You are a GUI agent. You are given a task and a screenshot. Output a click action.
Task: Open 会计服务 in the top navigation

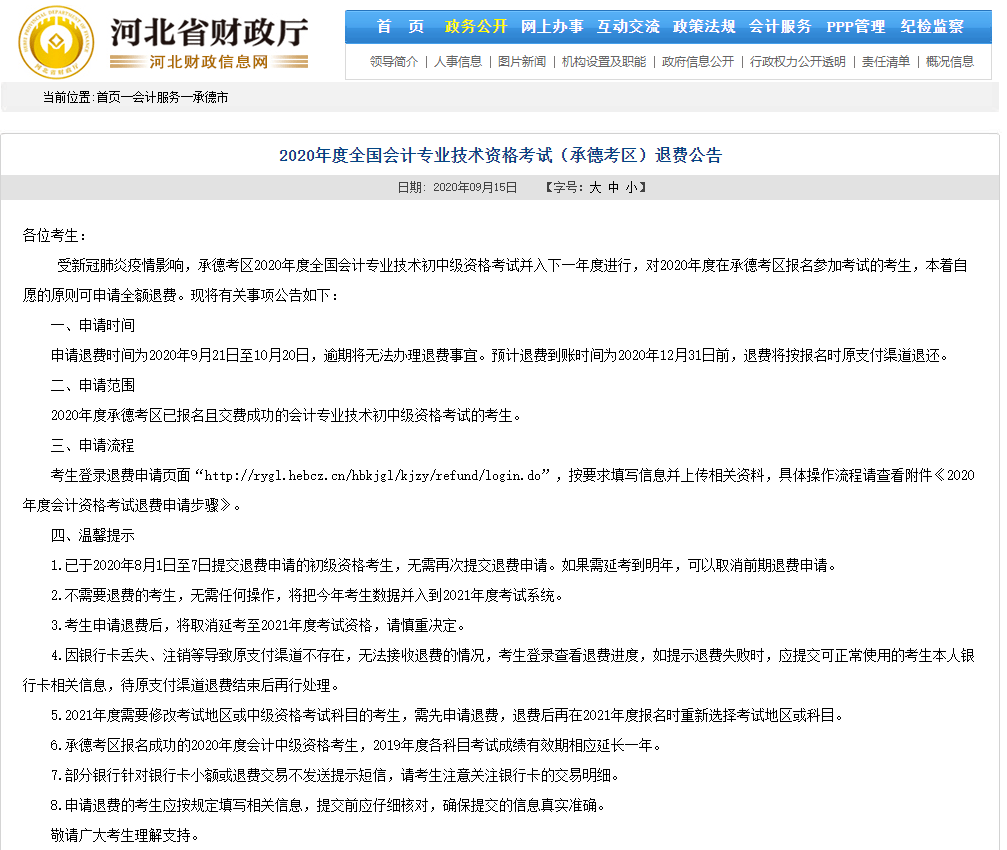click(x=780, y=27)
